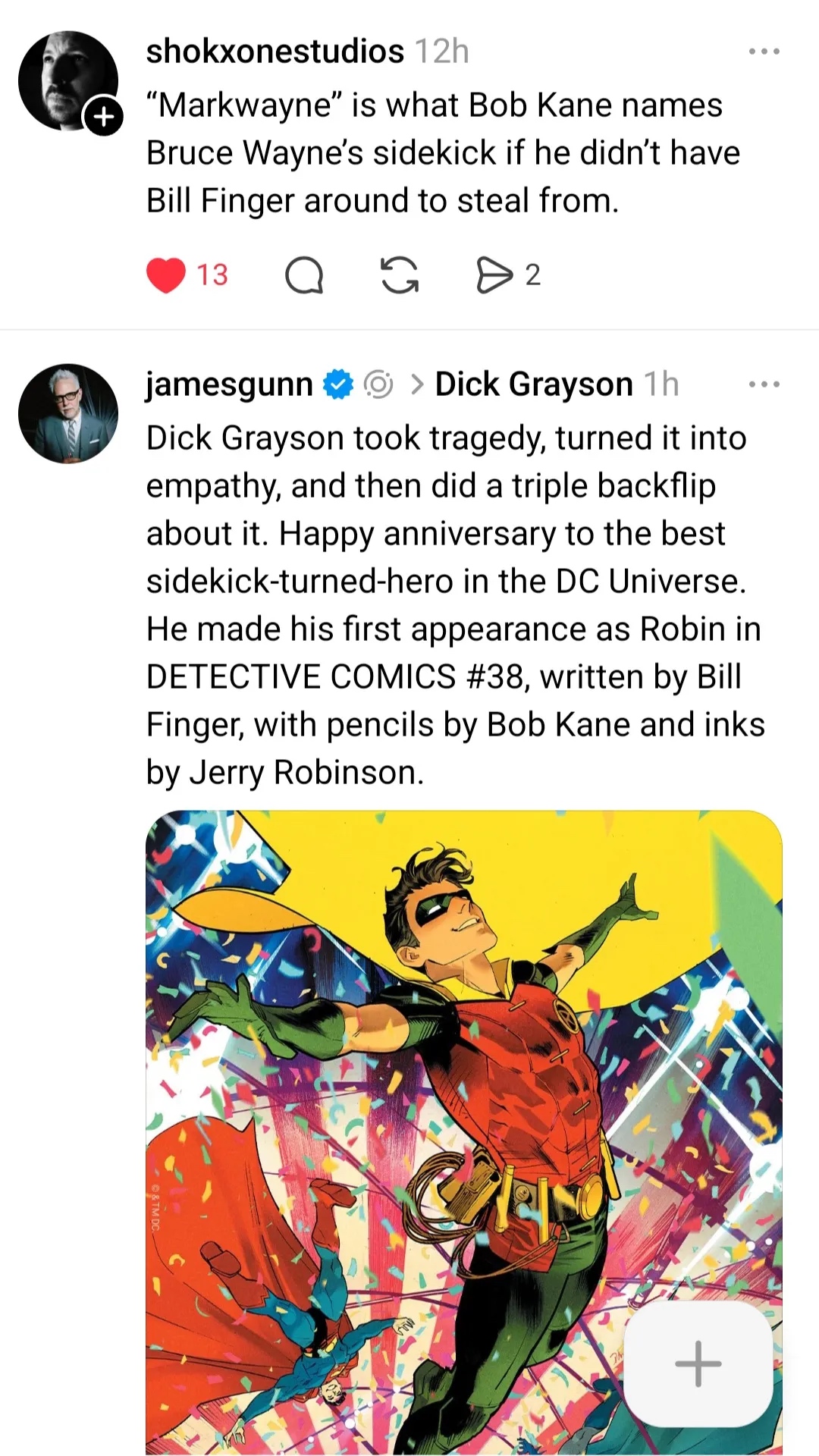Unlike the shokxonestudios post with heart icon

click(166, 275)
